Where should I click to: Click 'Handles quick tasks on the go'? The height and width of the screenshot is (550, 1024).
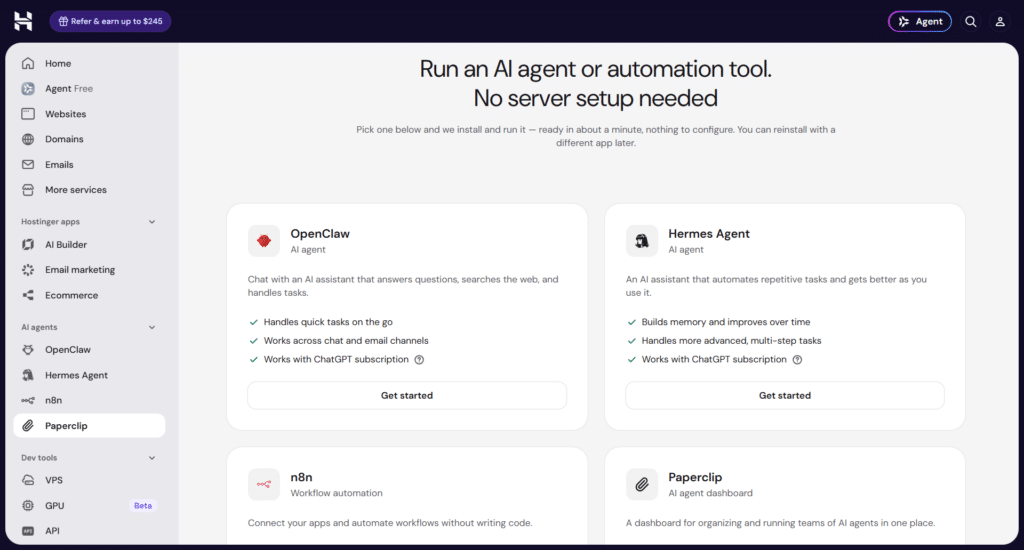click(x=328, y=322)
